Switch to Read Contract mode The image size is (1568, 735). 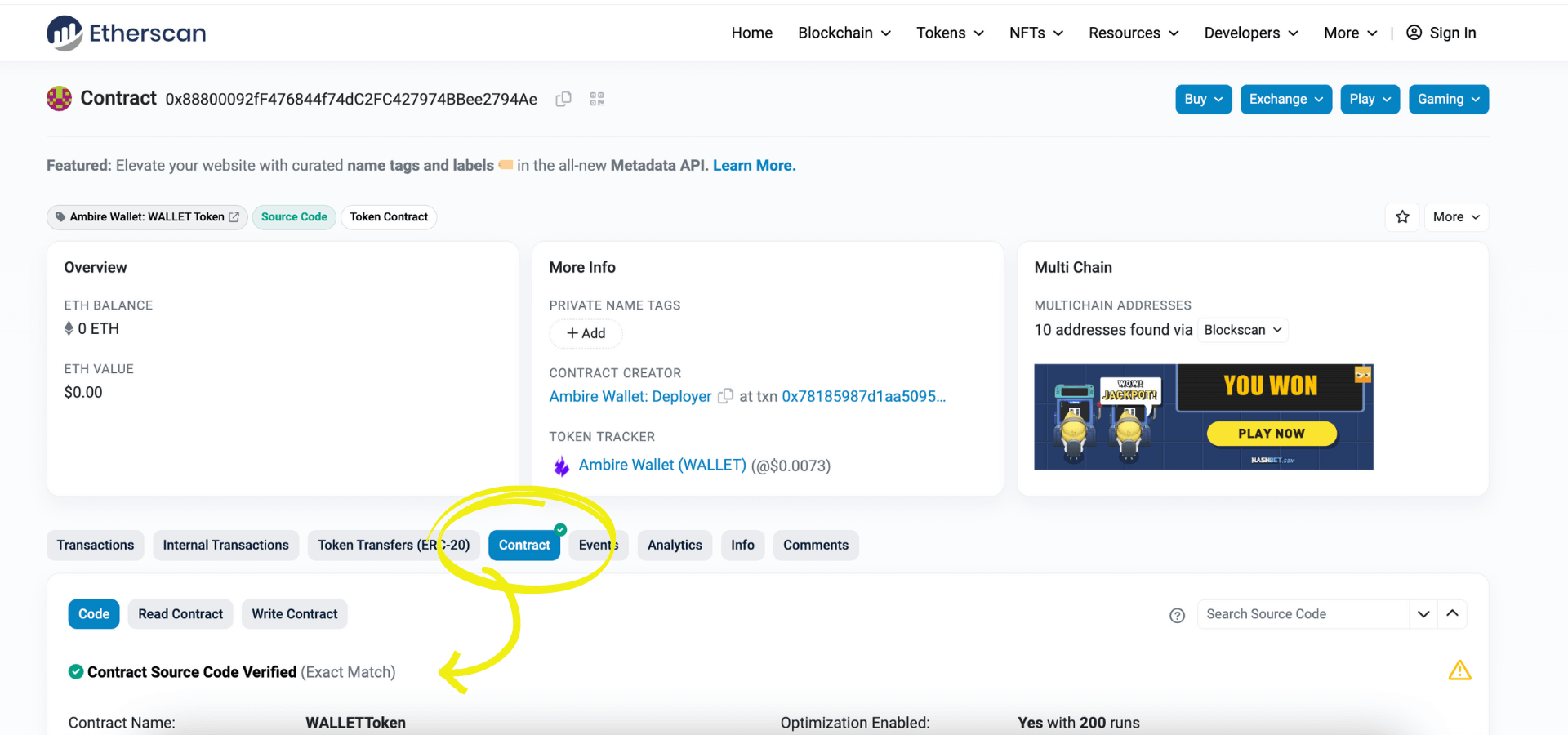(x=180, y=613)
